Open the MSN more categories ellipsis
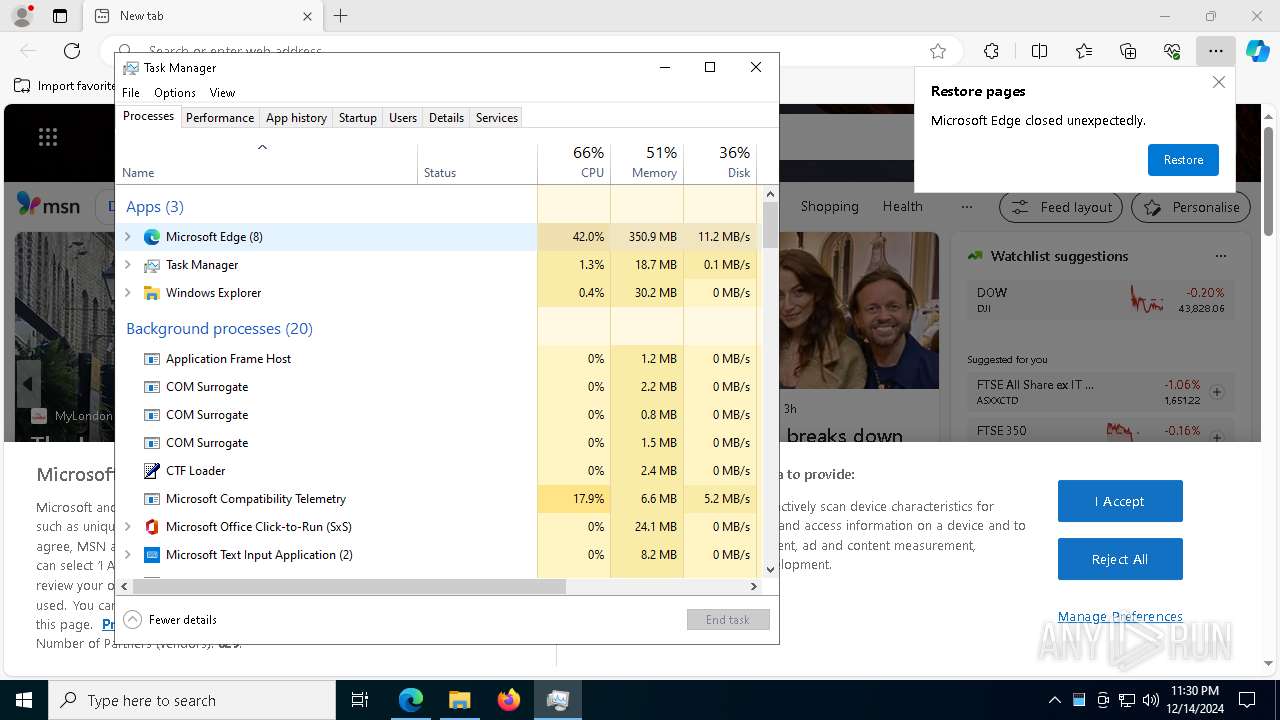This screenshot has height=720, width=1280. (x=966, y=207)
